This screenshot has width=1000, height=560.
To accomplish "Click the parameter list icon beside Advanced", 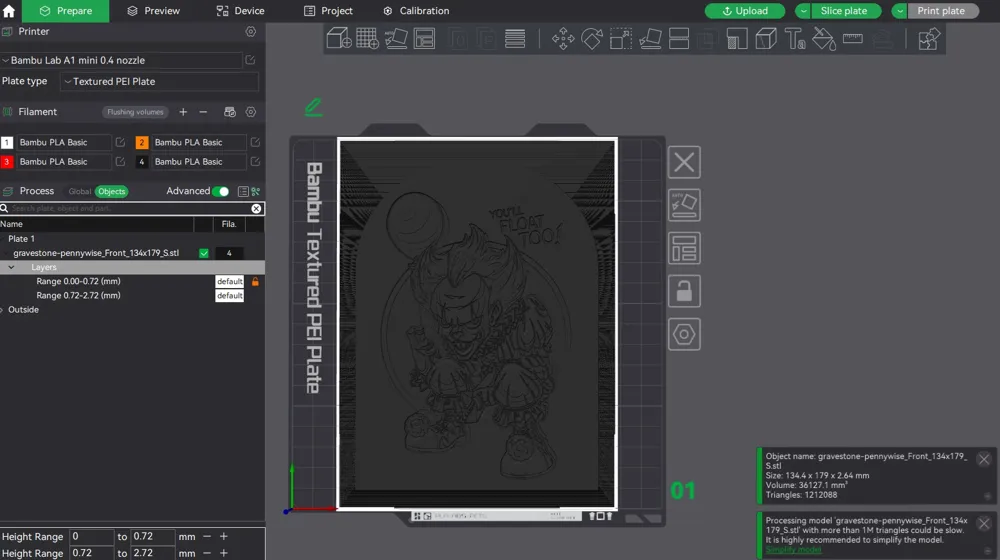I will tap(243, 191).
